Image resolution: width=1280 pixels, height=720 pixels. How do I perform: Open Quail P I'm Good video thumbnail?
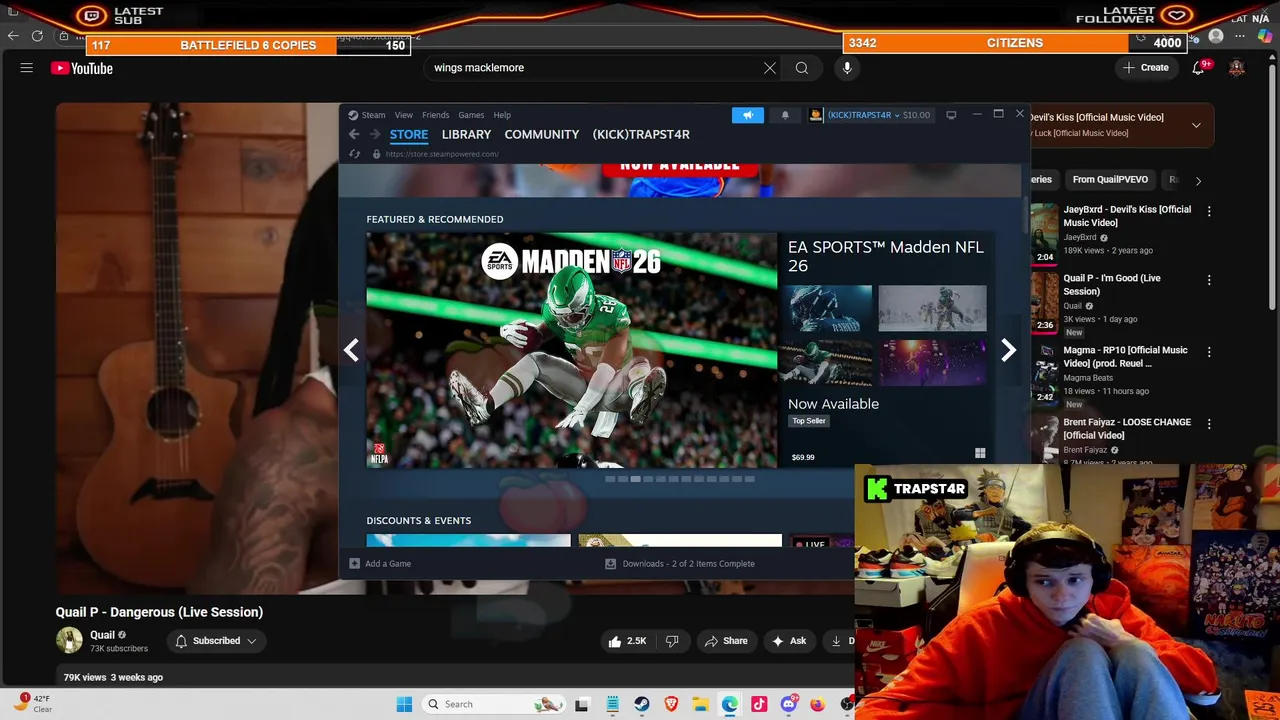tap(1045, 303)
